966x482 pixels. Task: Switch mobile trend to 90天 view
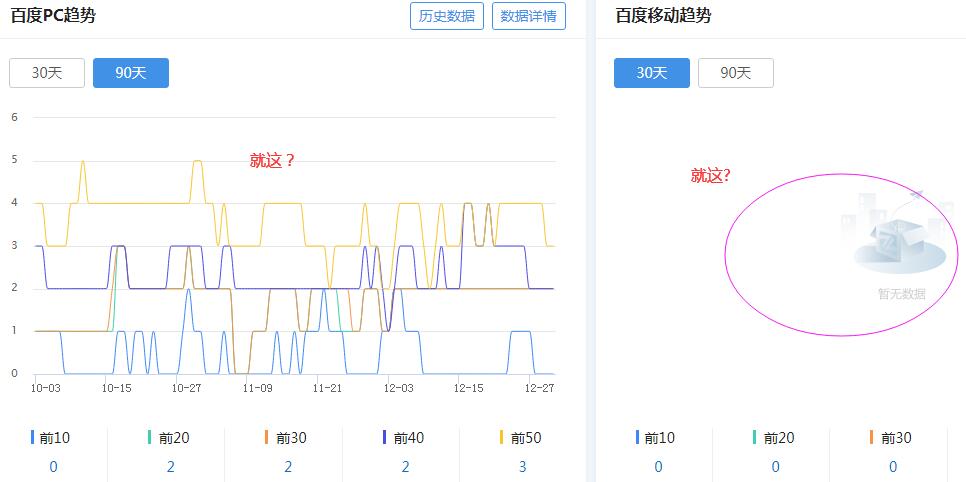pos(736,73)
